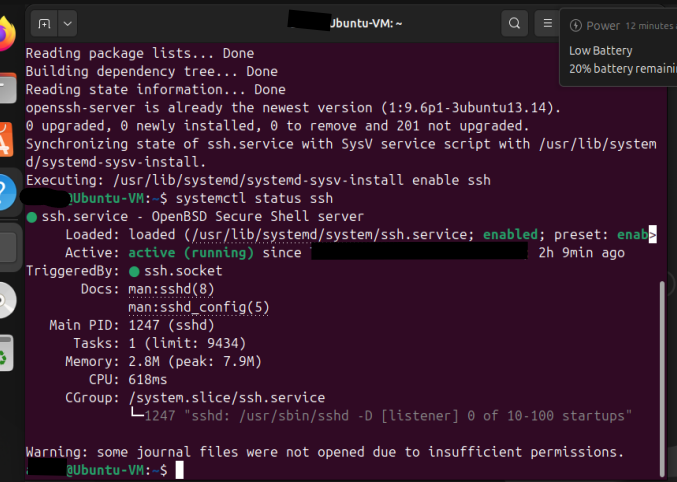Click the journal files warning line

(x=325, y=452)
